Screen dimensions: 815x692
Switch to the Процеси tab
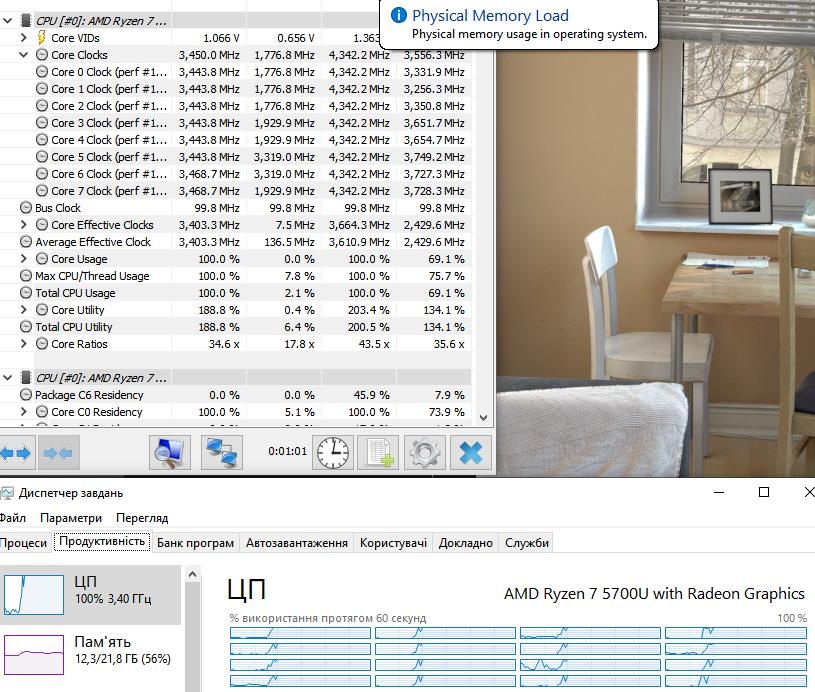(x=23, y=543)
